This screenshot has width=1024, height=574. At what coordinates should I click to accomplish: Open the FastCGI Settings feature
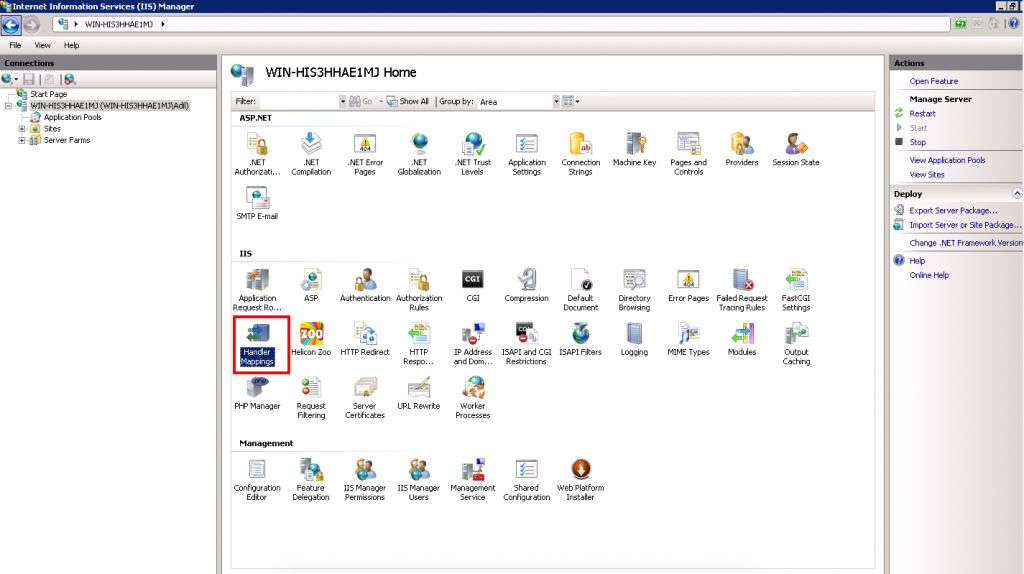pyautogui.click(x=795, y=290)
